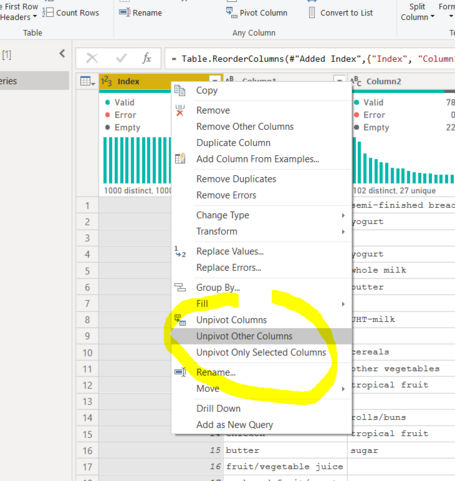The width and height of the screenshot is (455, 481).
Task: Click the Group By icon
Action: (180, 287)
